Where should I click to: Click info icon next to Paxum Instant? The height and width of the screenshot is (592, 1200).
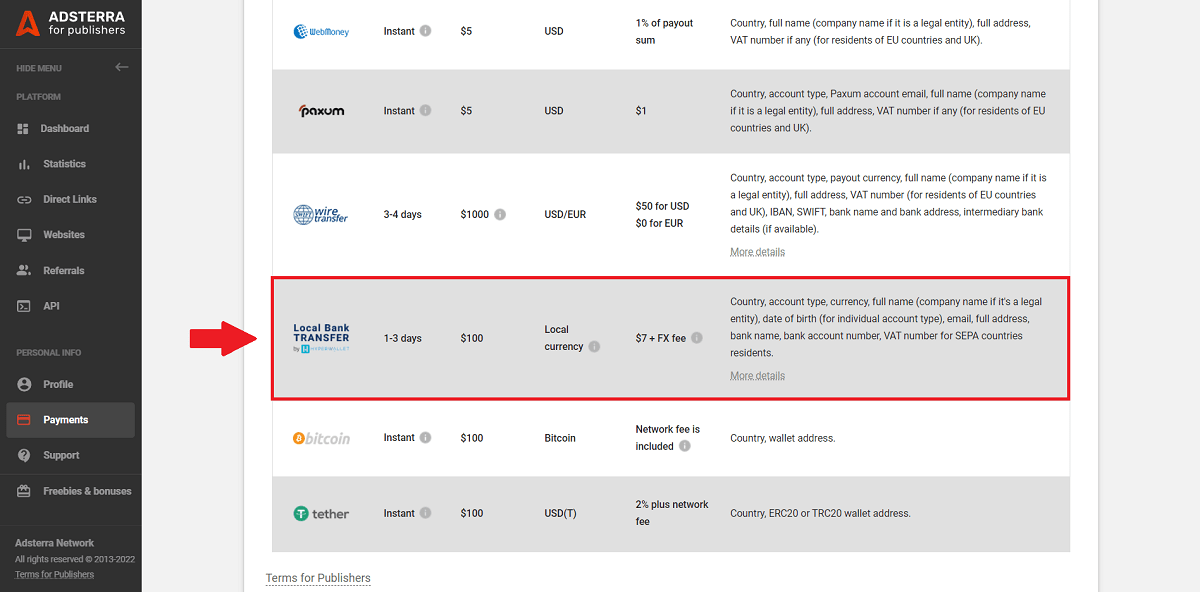tap(425, 110)
